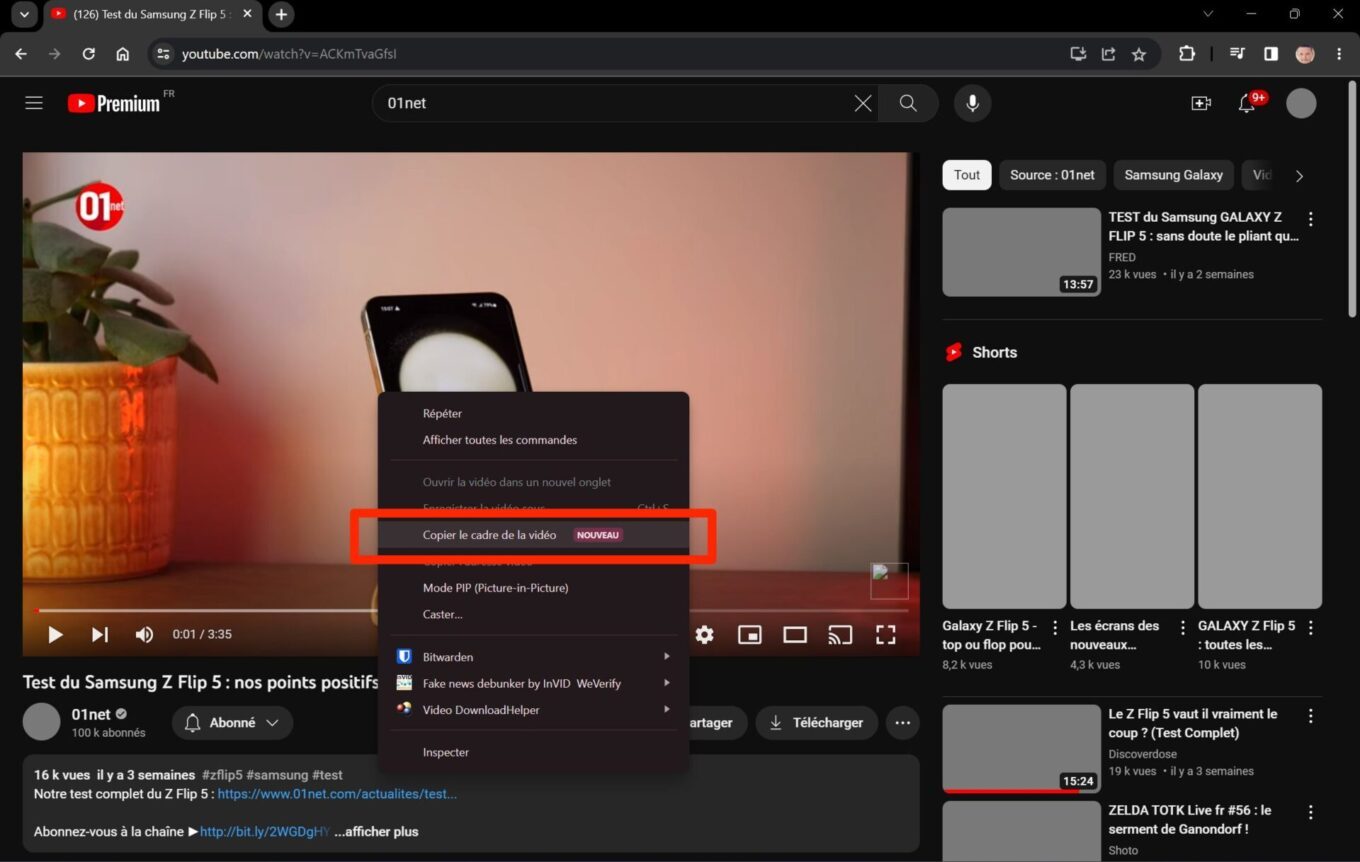Select Mode PIP (Picture-in-Picture)
This screenshot has width=1360, height=862.
pos(534,588)
